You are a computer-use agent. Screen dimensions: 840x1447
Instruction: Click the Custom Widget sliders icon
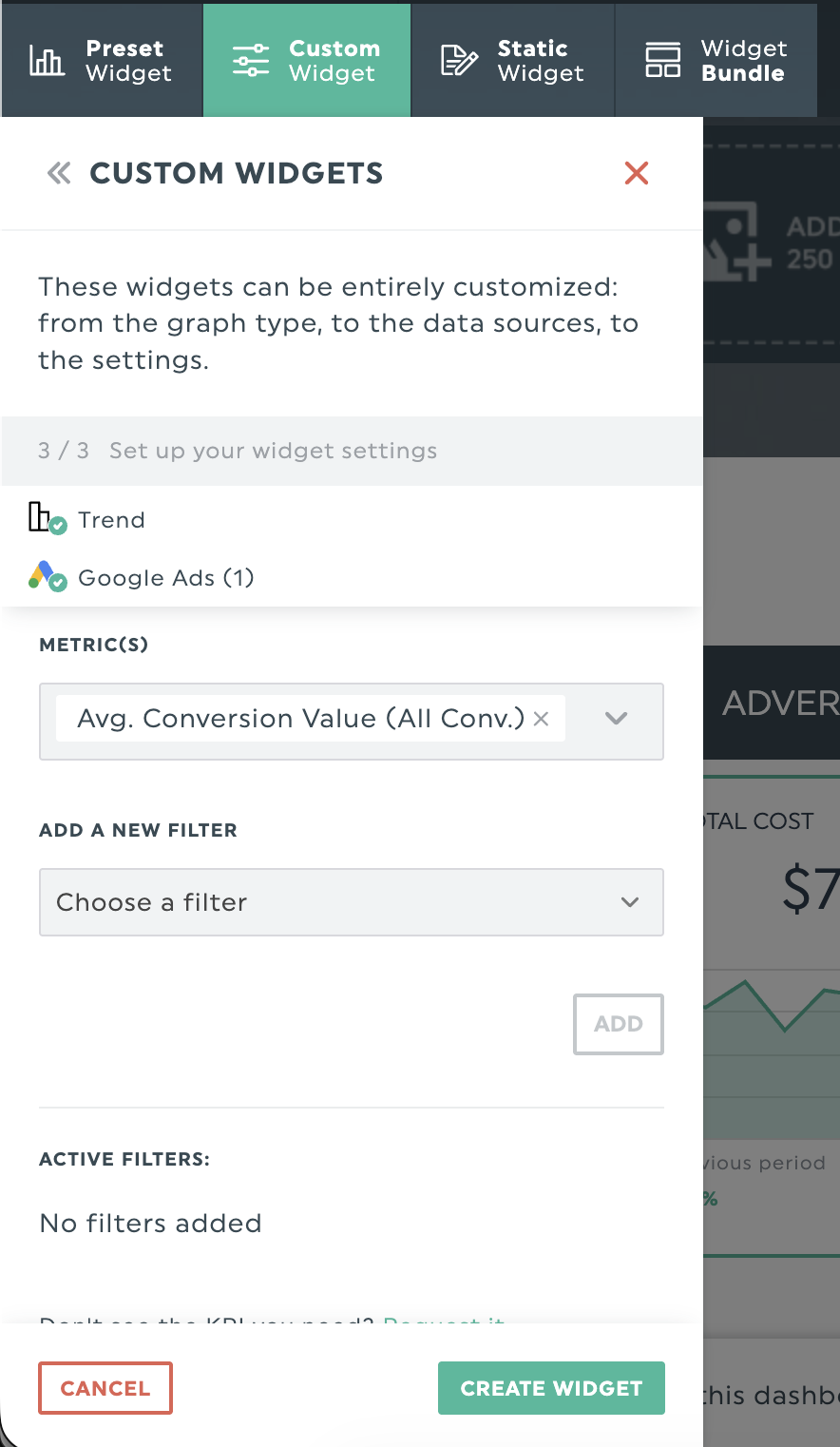(x=251, y=60)
